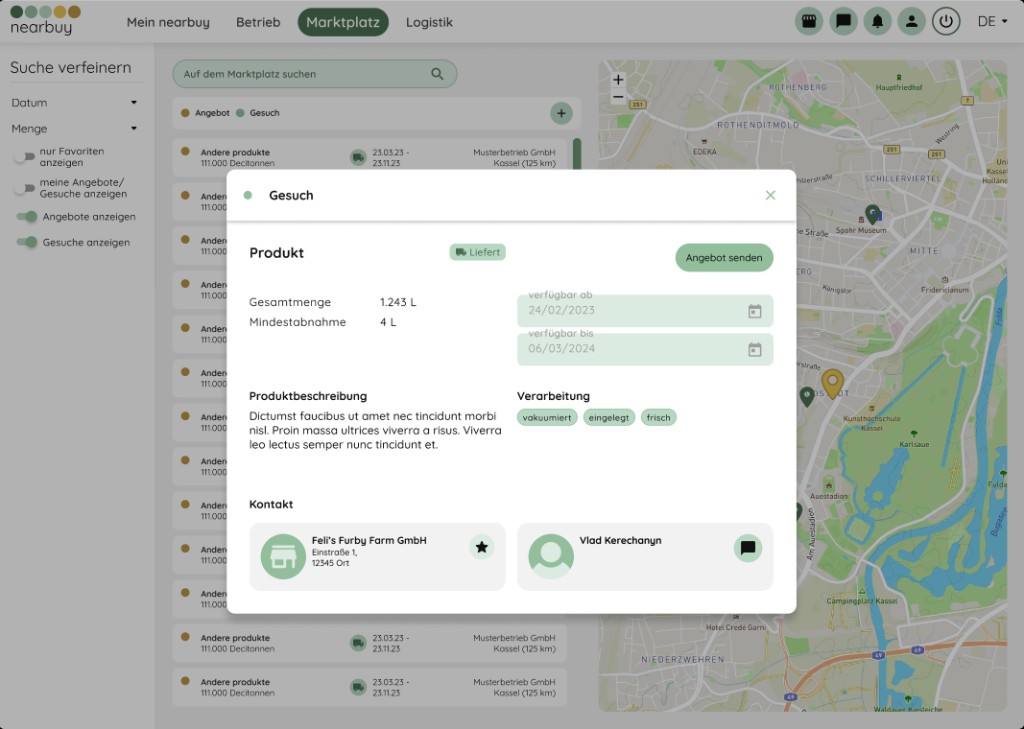Click the Angebot legend dot
The height and width of the screenshot is (729, 1024).
[x=185, y=113]
